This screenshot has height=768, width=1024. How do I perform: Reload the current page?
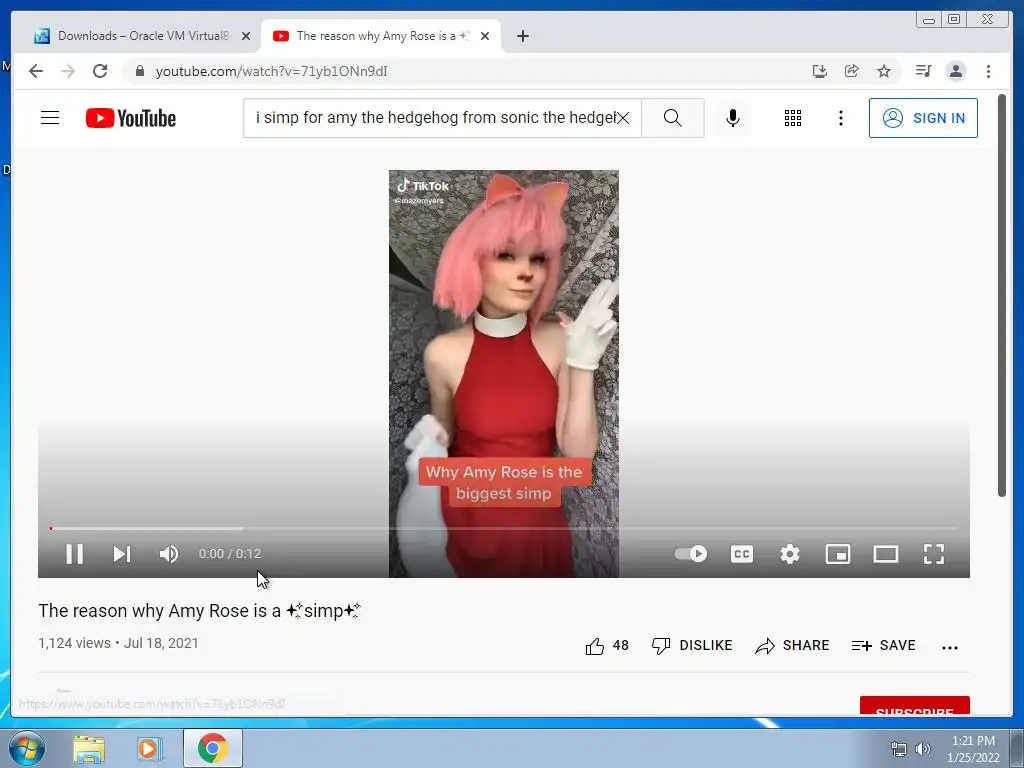pyautogui.click(x=100, y=71)
